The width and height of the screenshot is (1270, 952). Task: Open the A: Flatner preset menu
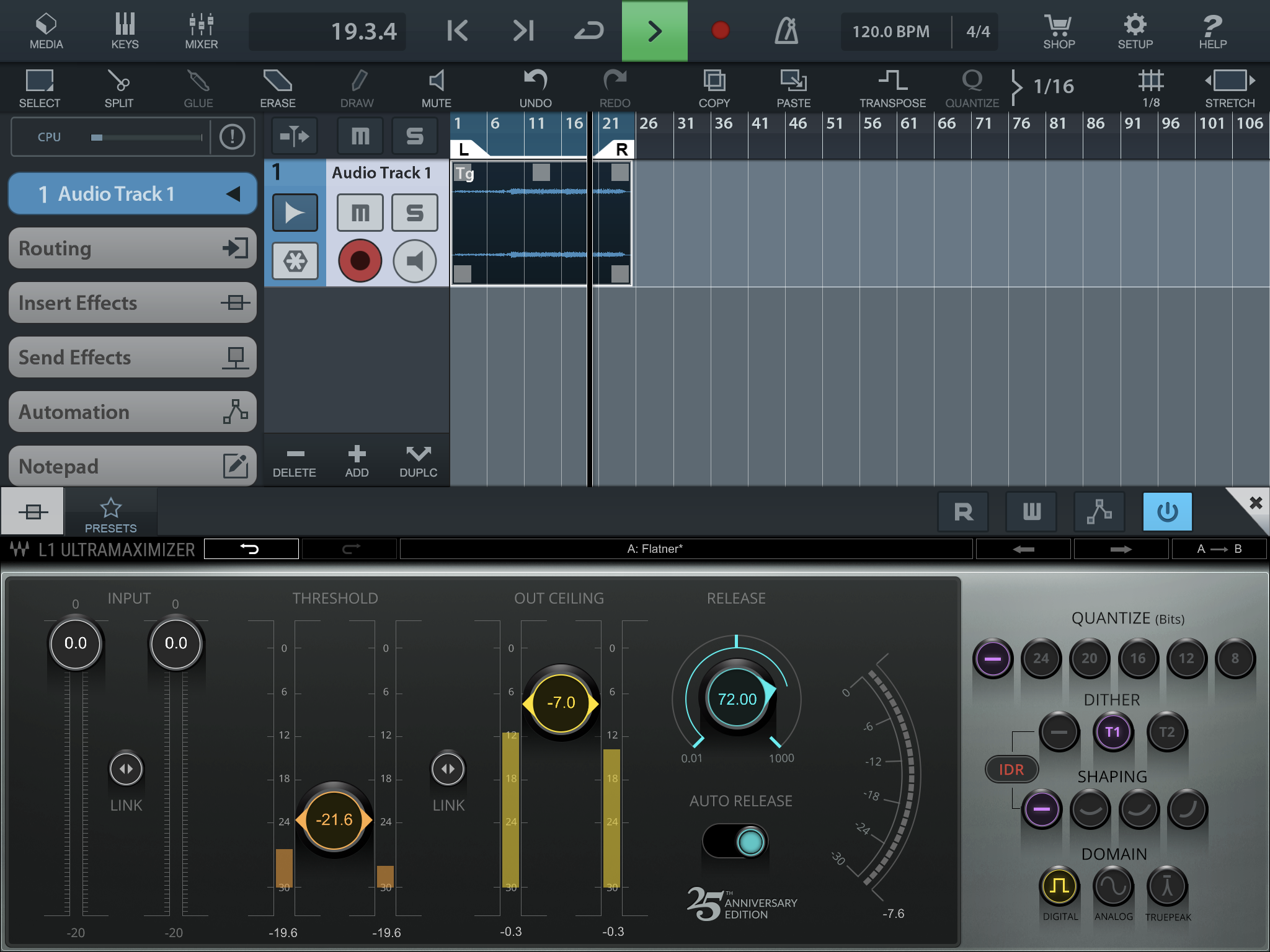coord(686,549)
